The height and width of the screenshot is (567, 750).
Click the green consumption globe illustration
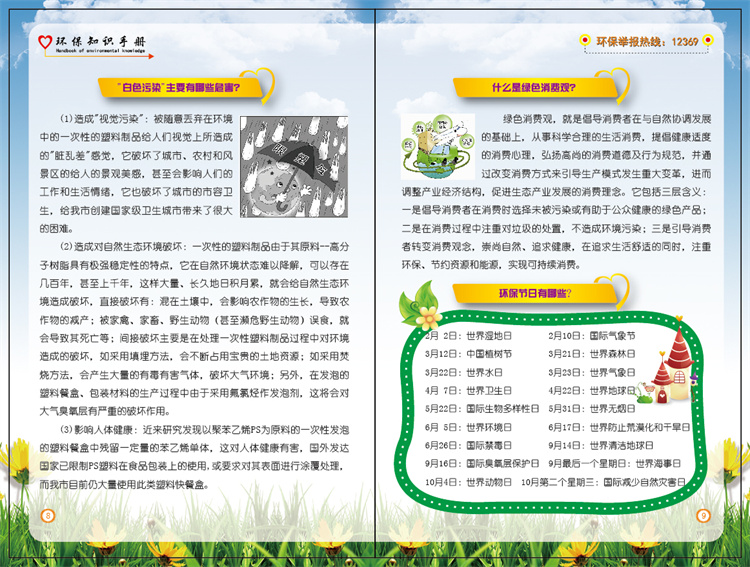pyautogui.click(x=438, y=146)
